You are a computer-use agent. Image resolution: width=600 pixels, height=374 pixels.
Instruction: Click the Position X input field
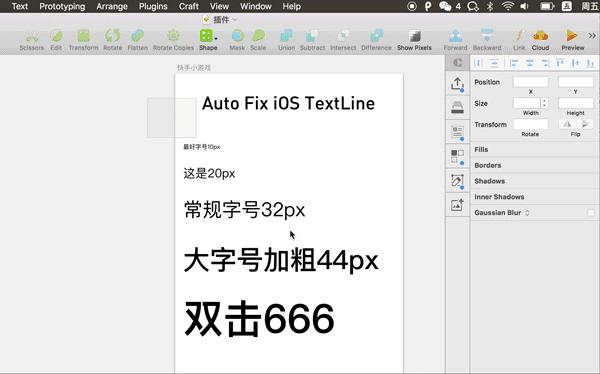tap(530, 82)
